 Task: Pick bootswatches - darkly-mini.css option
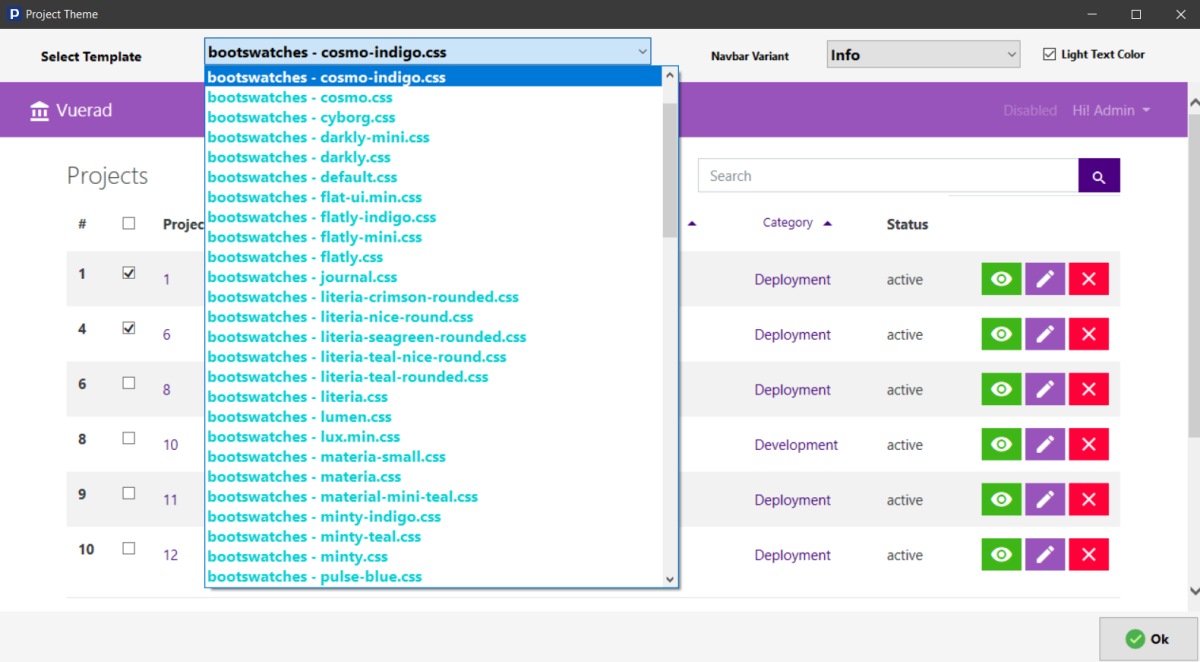click(x=433, y=137)
